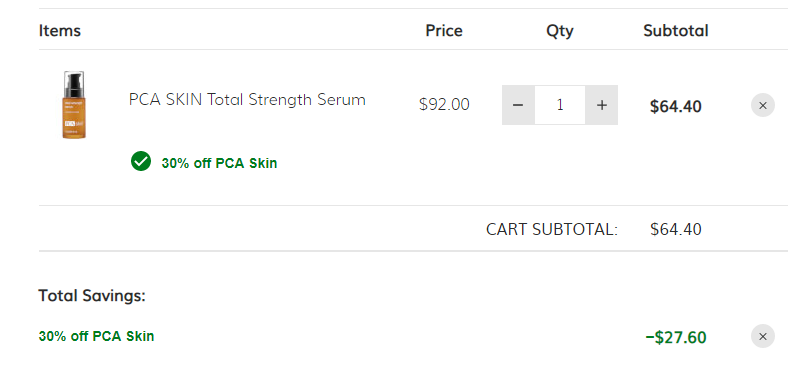
Task: Click the Items column header
Action: pyautogui.click(x=60, y=31)
